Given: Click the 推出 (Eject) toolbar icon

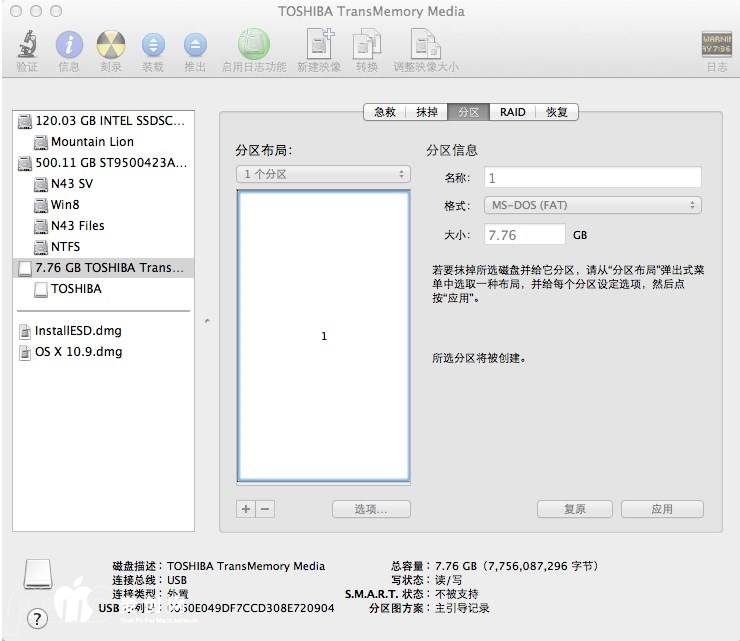Looking at the screenshot, I should 195,46.
